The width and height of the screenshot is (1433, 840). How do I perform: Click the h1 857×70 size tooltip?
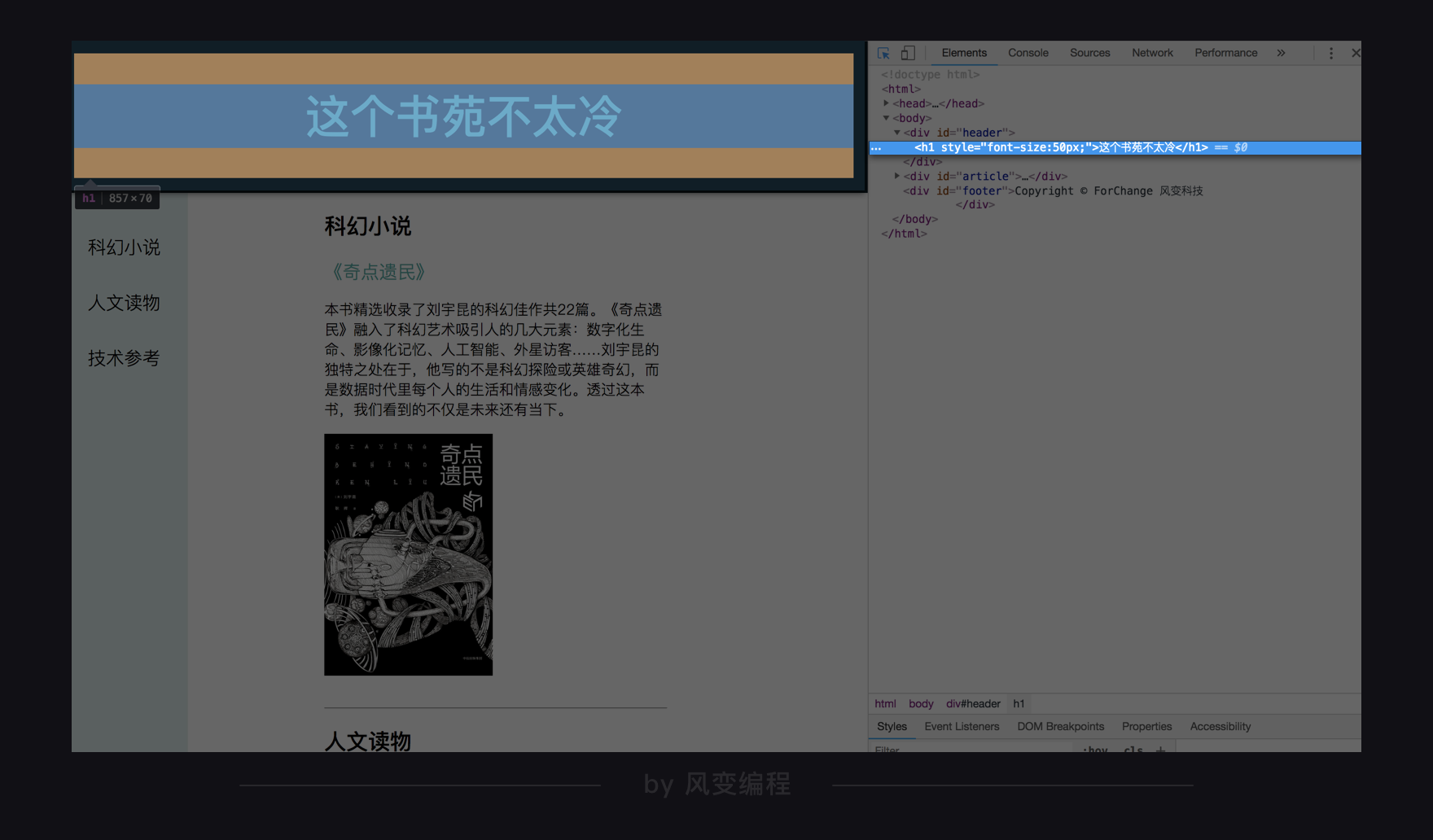[117, 198]
